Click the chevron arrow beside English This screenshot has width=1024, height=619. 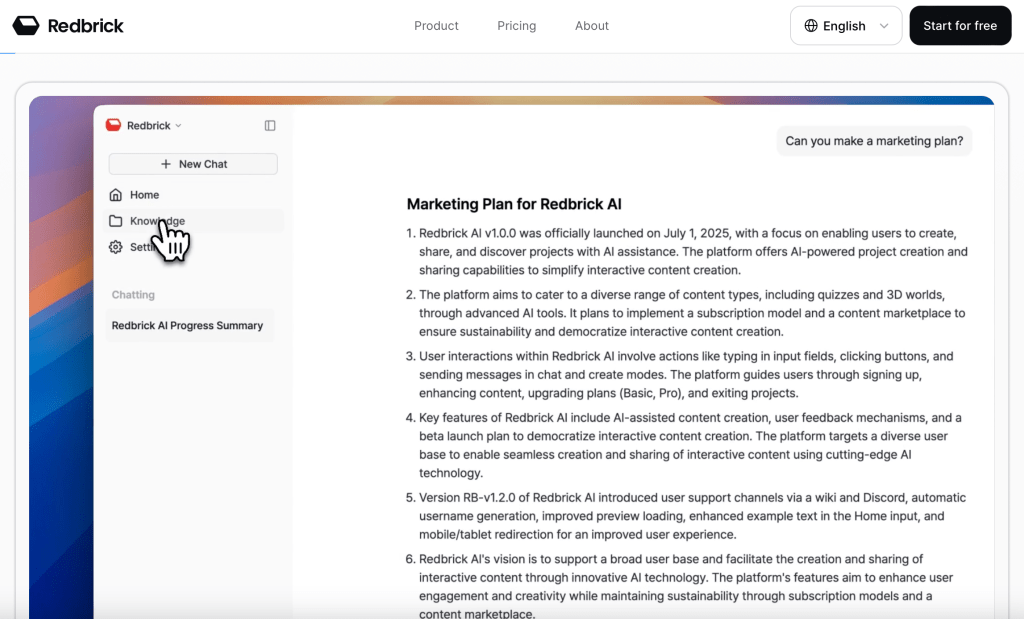pyautogui.click(x=884, y=26)
